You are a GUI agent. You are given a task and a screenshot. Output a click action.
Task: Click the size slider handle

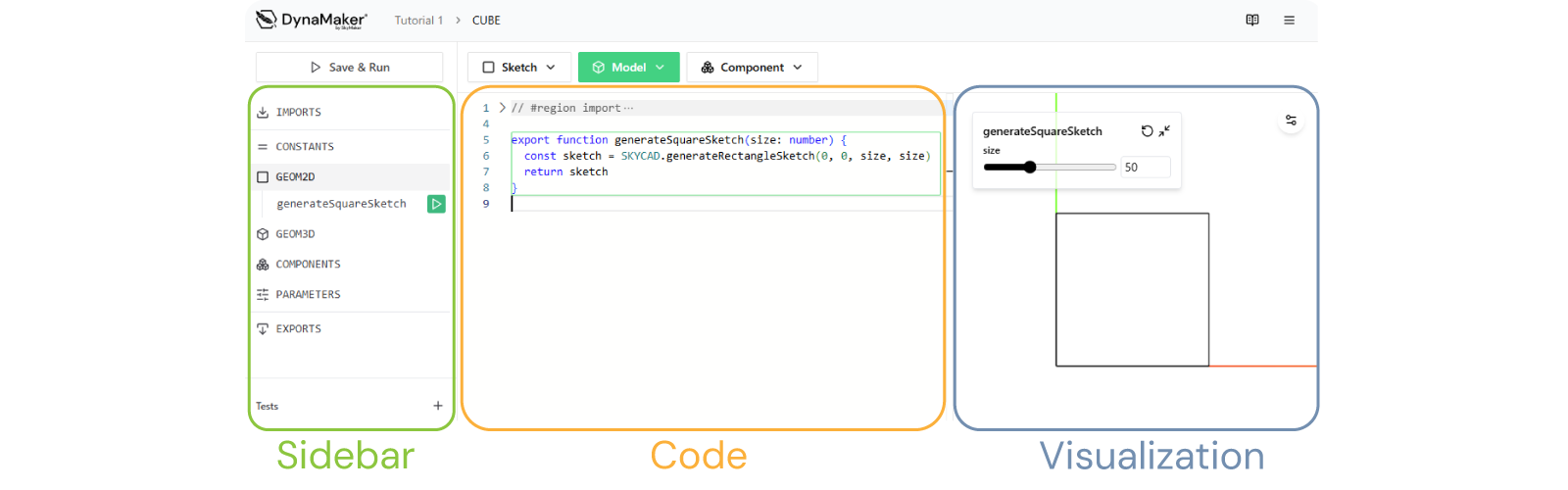click(1030, 168)
